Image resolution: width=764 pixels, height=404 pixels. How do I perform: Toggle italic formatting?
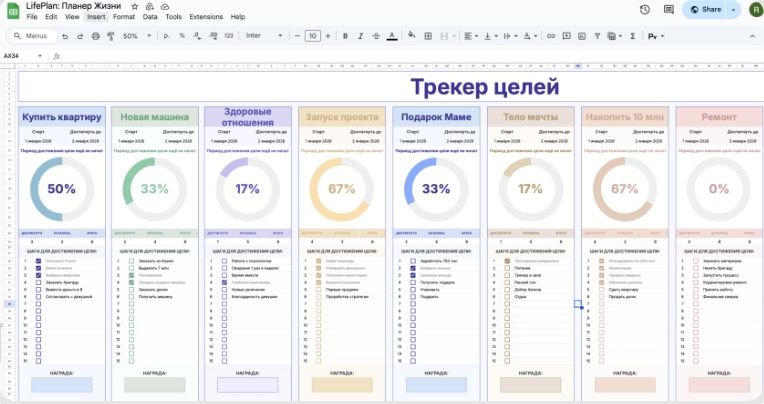[x=361, y=36]
